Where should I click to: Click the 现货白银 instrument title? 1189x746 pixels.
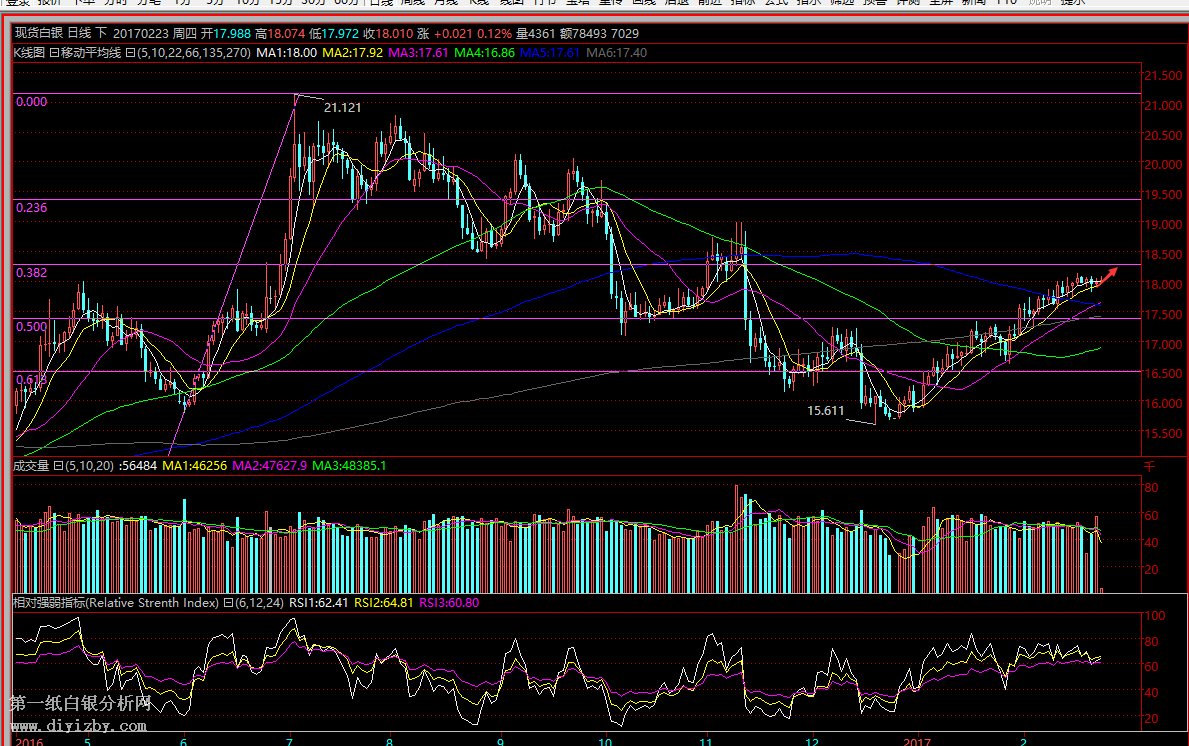(x=37, y=33)
